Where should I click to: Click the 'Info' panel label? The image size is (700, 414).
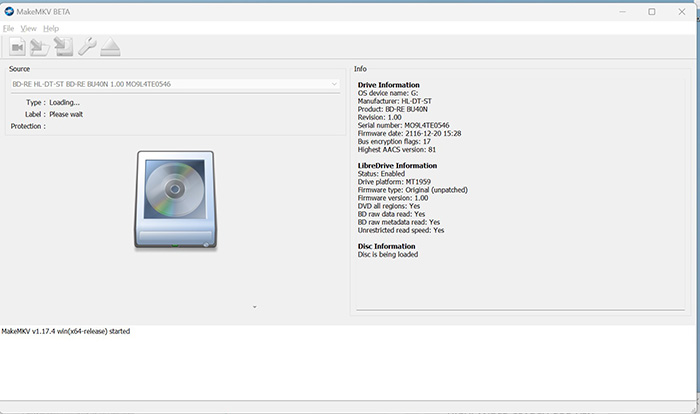coord(360,69)
